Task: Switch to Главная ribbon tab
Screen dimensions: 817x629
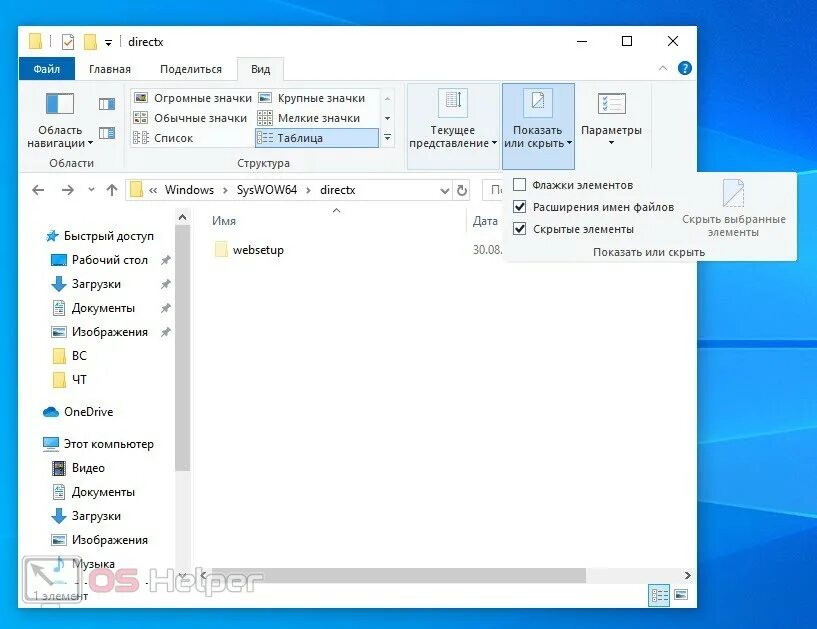Action: (110, 69)
